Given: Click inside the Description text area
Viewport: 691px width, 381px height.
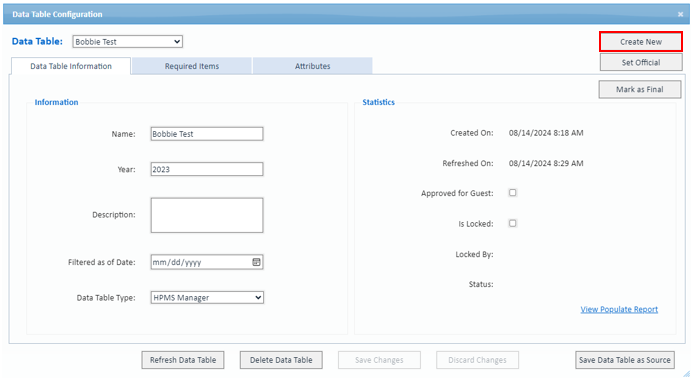Looking at the screenshot, I should pos(207,215).
